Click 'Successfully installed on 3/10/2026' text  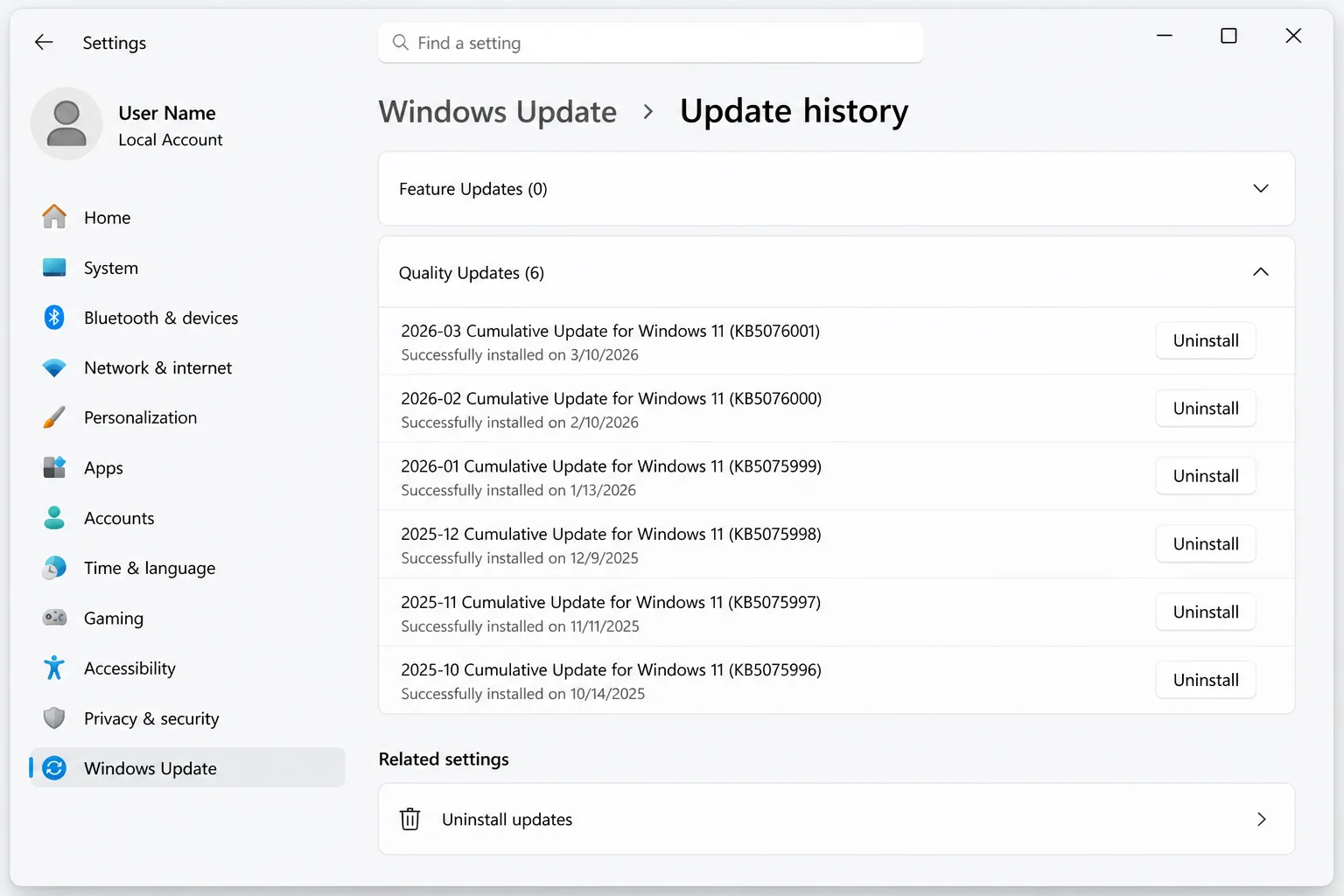pyautogui.click(x=520, y=354)
